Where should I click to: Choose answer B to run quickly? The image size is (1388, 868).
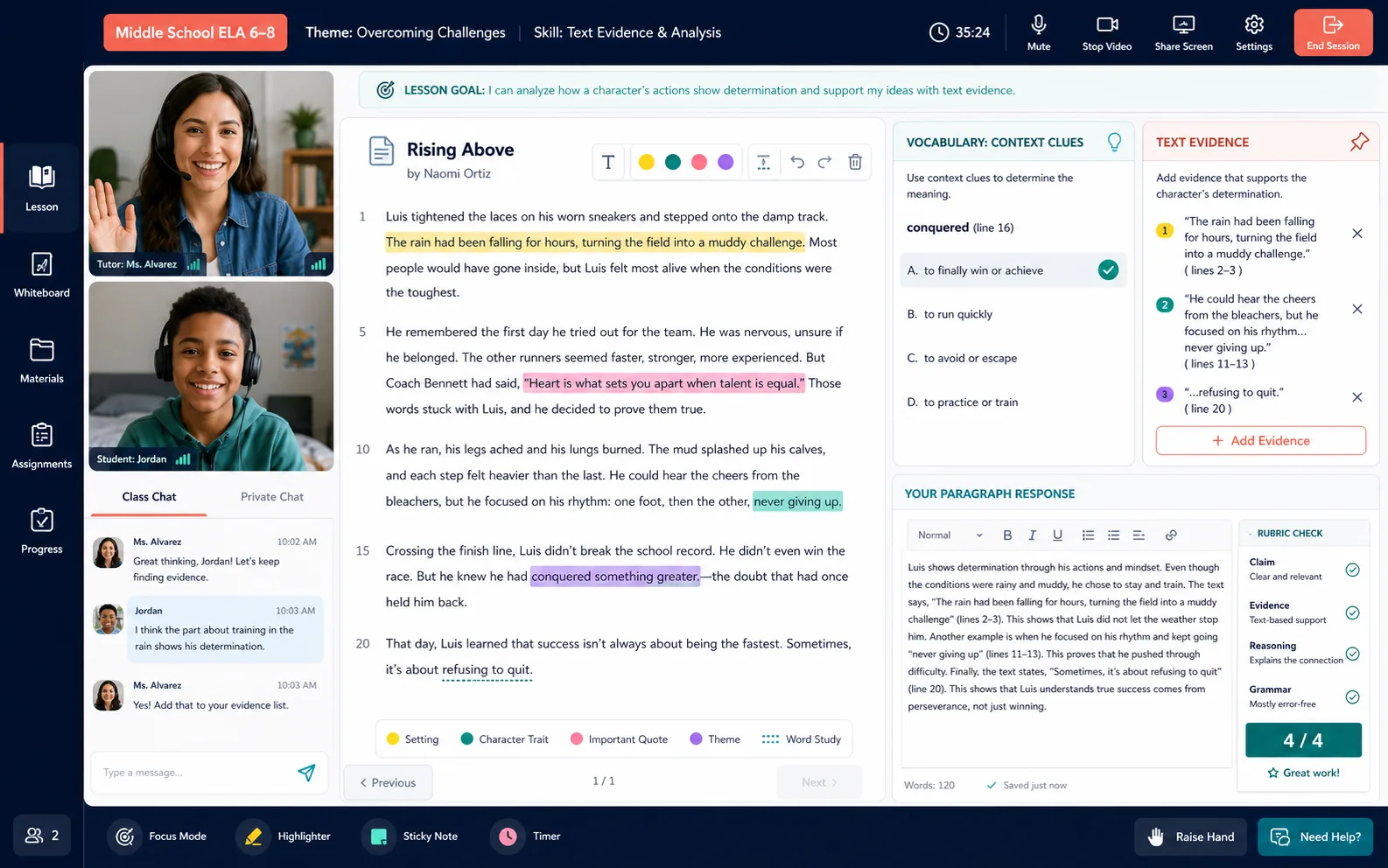click(1013, 314)
